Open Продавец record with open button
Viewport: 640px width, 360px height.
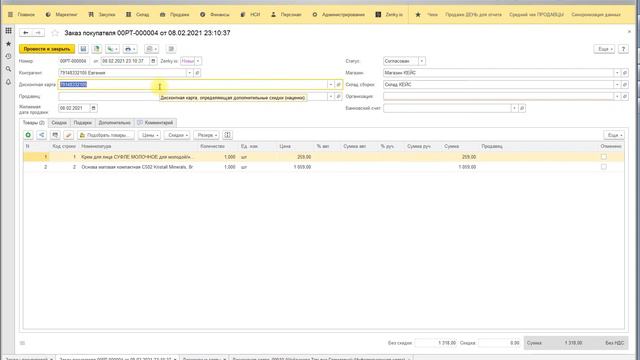click(338, 96)
